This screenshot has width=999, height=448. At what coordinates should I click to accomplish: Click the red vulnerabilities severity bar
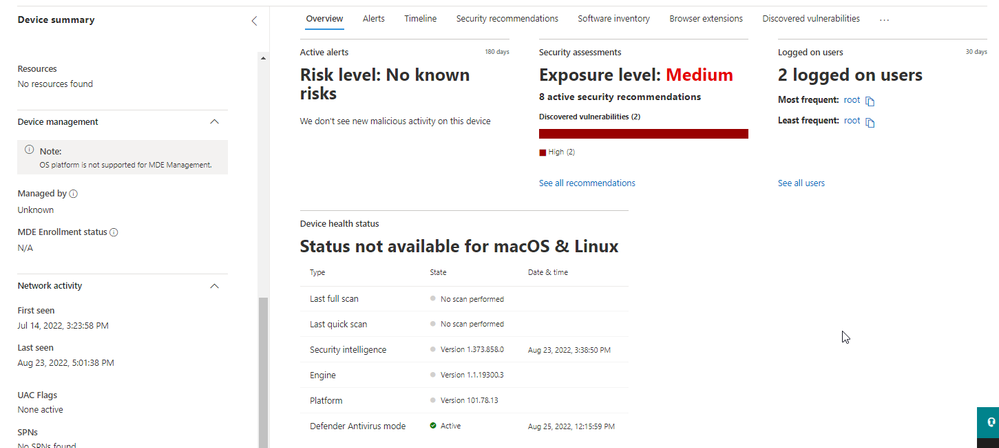coord(643,134)
